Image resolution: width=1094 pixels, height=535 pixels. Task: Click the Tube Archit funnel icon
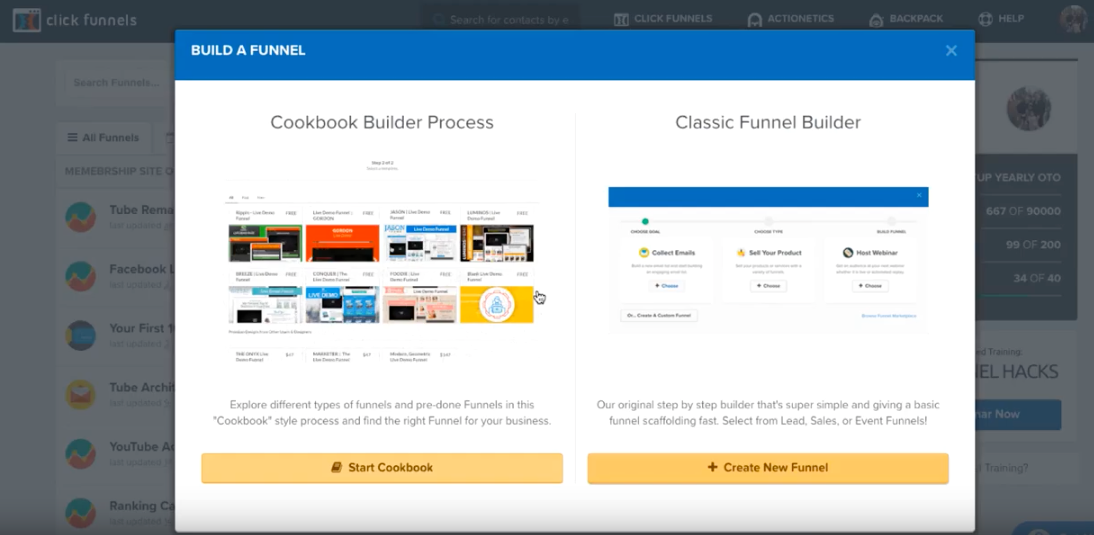click(x=80, y=395)
